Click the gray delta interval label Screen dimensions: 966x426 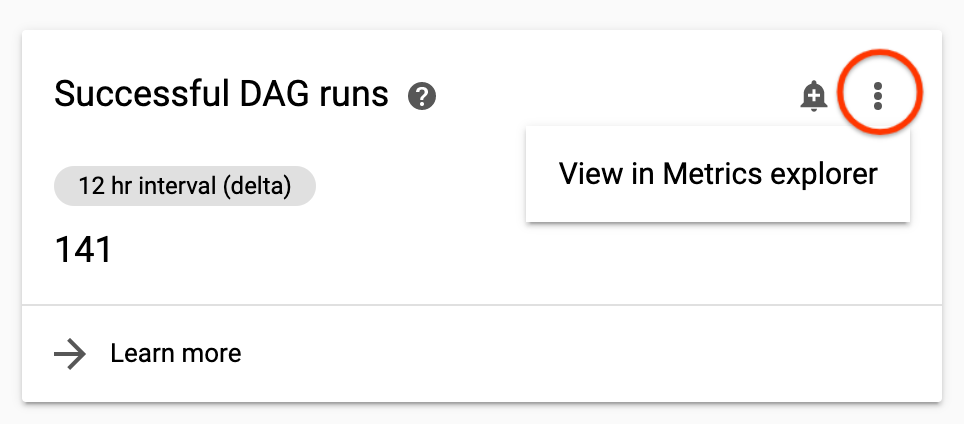click(184, 187)
